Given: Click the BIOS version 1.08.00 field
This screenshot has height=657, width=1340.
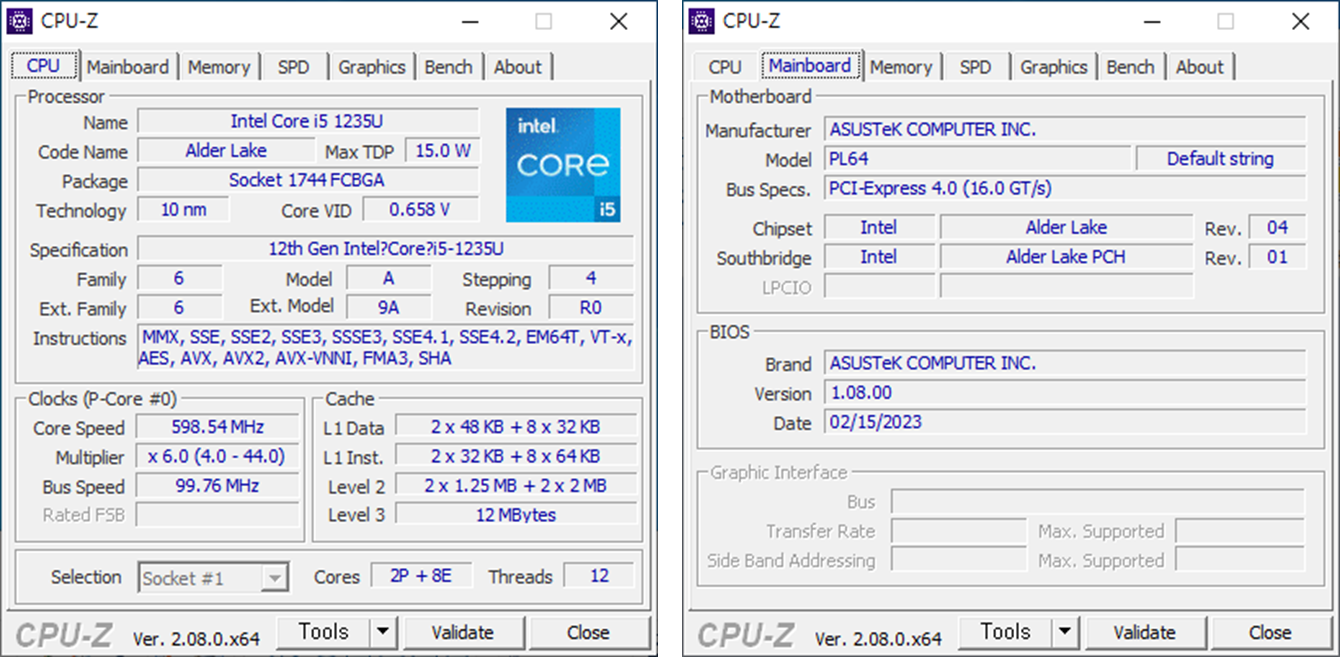Looking at the screenshot, I should point(1065,393).
